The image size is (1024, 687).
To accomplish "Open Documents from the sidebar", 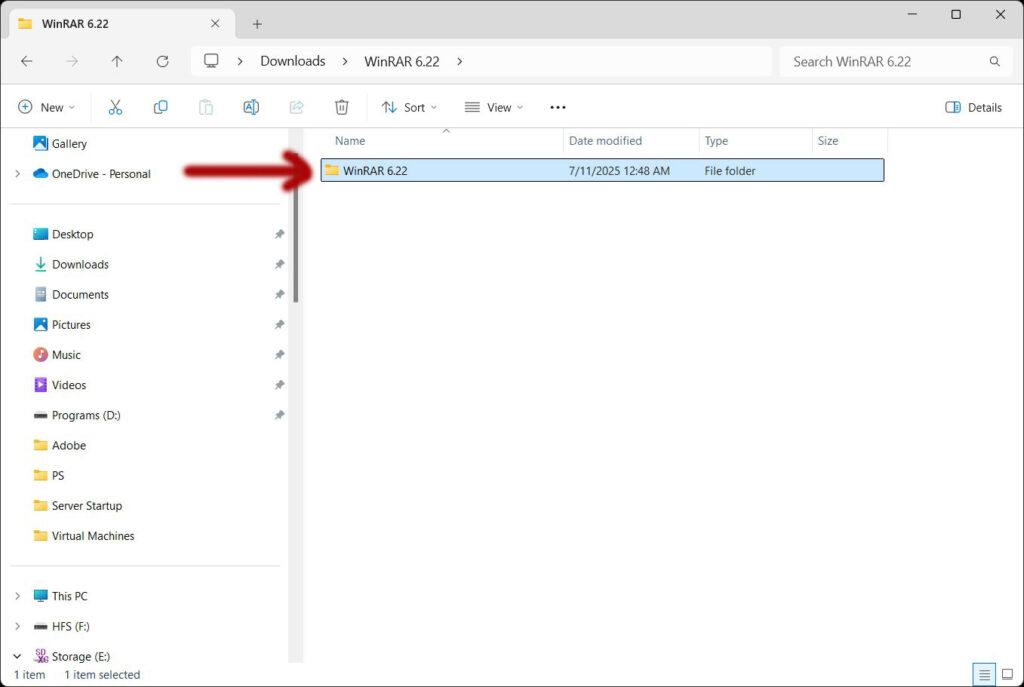I will point(80,295).
